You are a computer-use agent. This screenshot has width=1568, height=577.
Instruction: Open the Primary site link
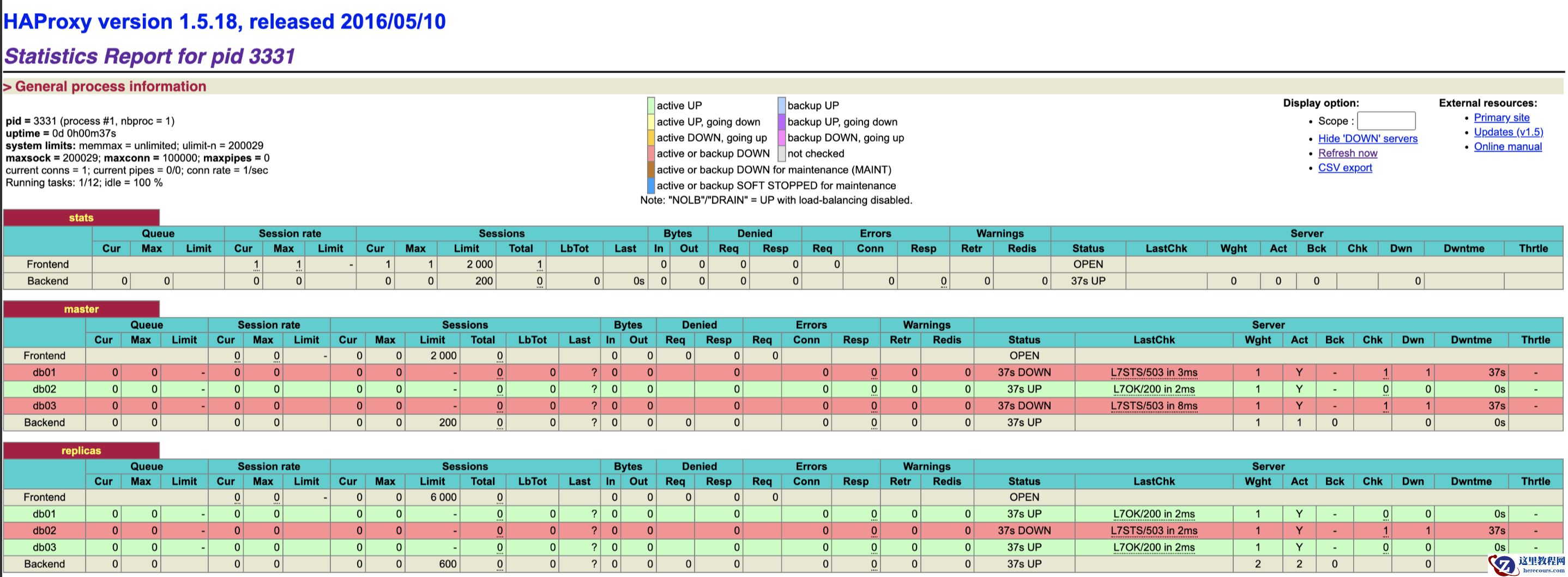point(1501,117)
